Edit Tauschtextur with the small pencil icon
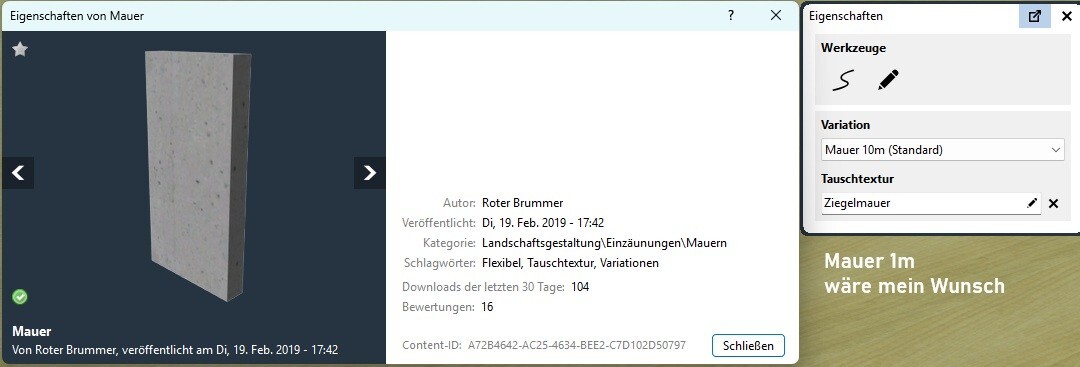Viewport: 1080px width, 367px height. (1032, 203)
